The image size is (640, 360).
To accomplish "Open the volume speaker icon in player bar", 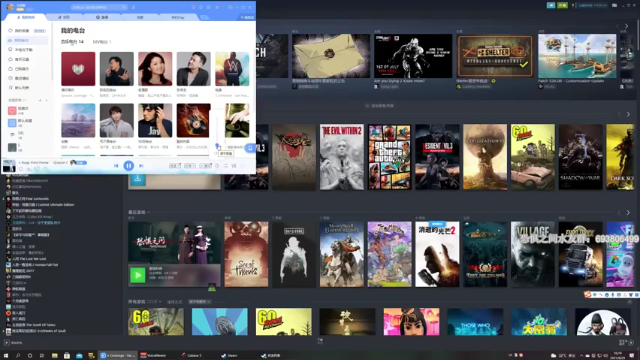I will coord(217,166).
